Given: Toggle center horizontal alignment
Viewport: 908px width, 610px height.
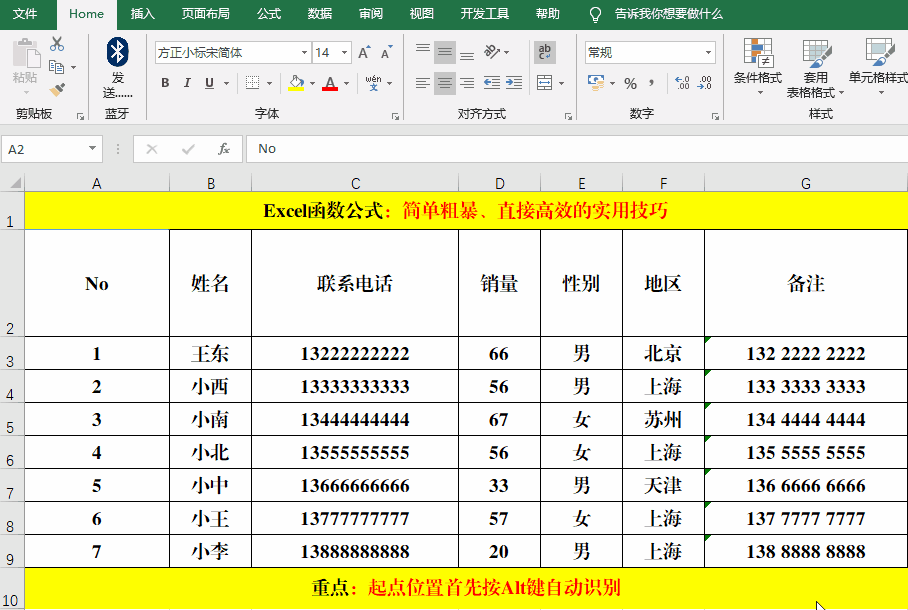Looking at the screenshot, I should click(x=445, y=83).
